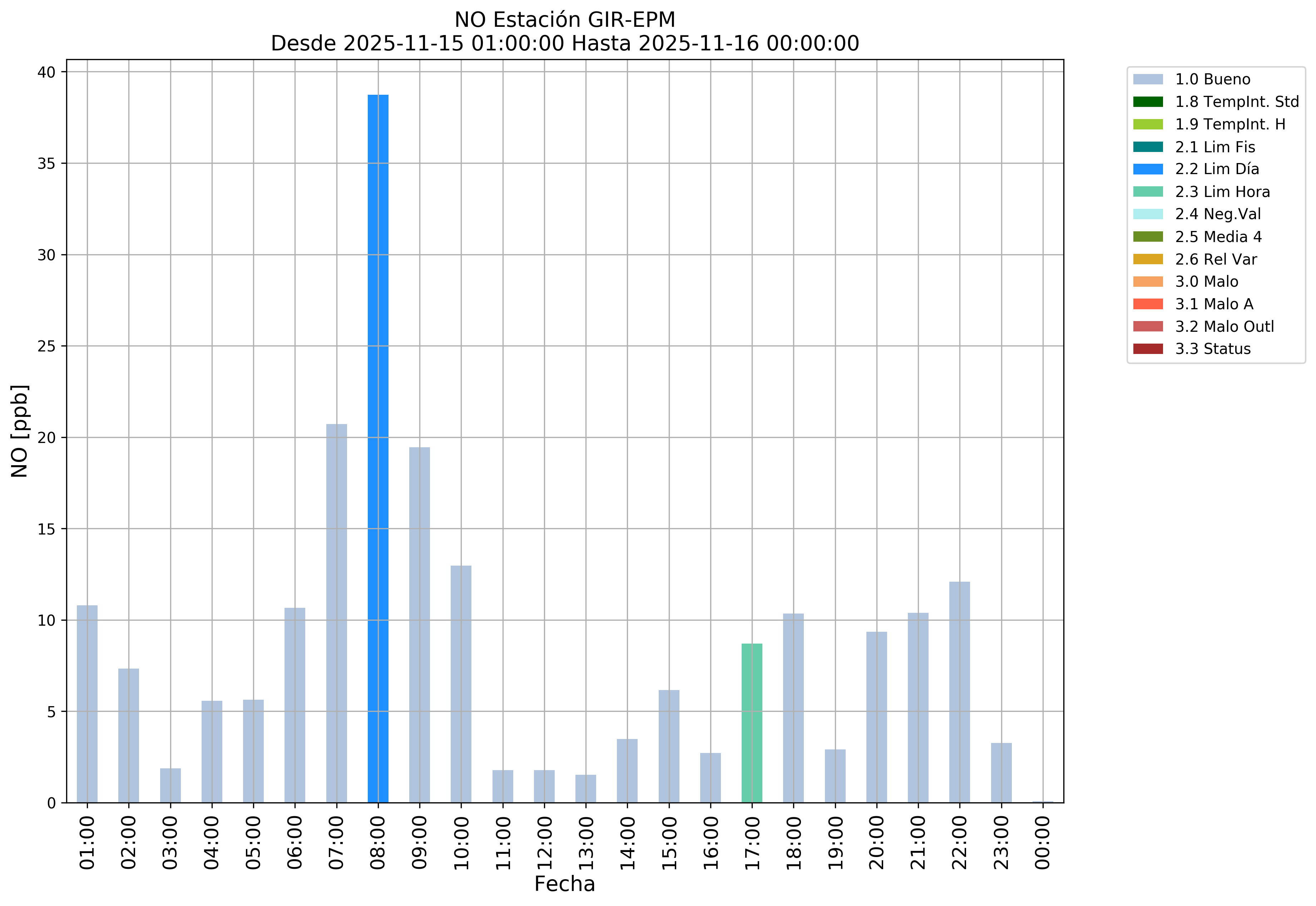Click the 2.6 Rel Var legend swatch
1316x906 pixels.
[1147, 259]
